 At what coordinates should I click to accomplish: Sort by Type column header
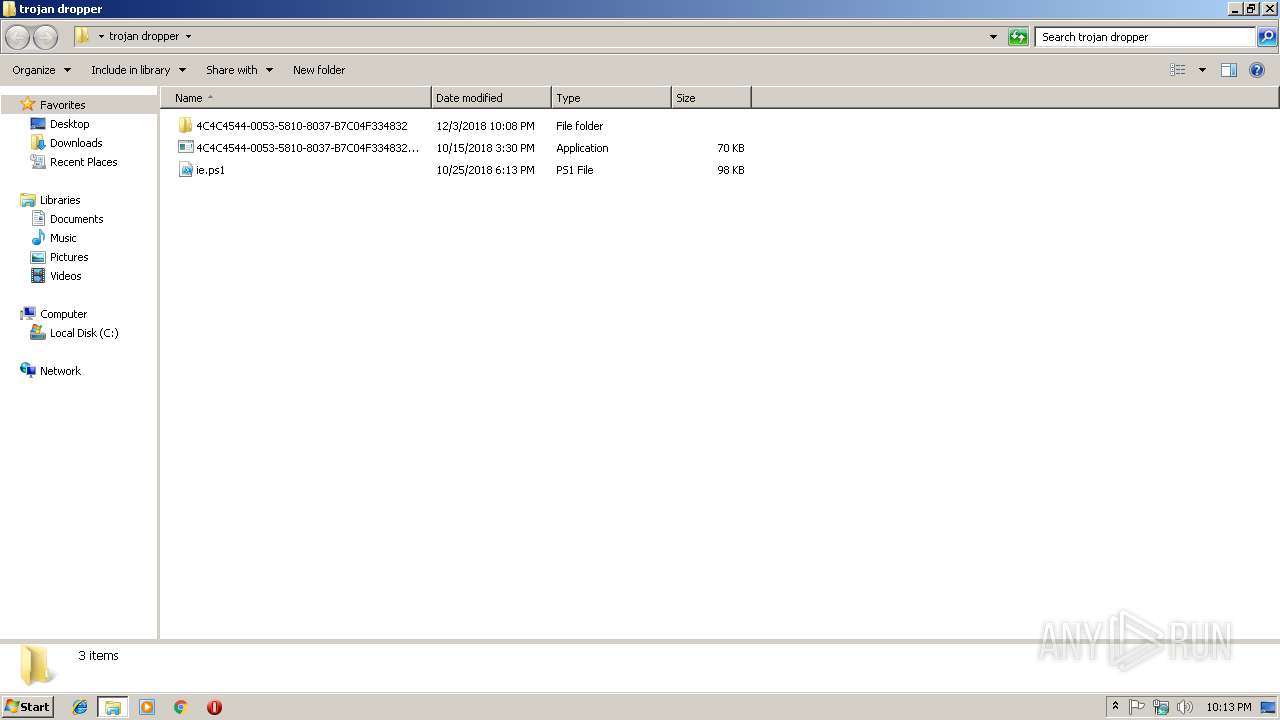[x=611, y=98]
